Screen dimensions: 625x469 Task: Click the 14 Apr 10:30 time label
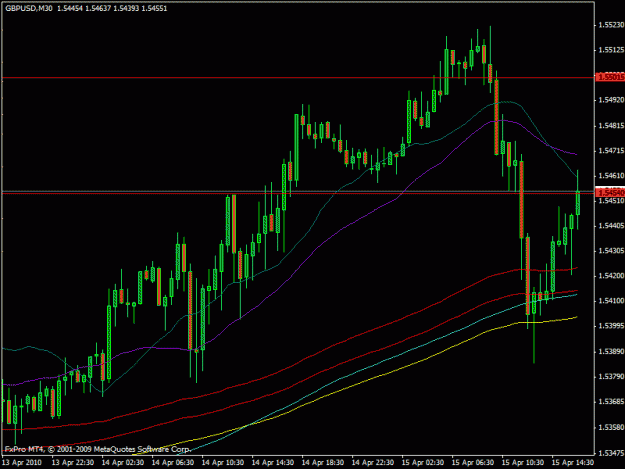pos(223,463)
